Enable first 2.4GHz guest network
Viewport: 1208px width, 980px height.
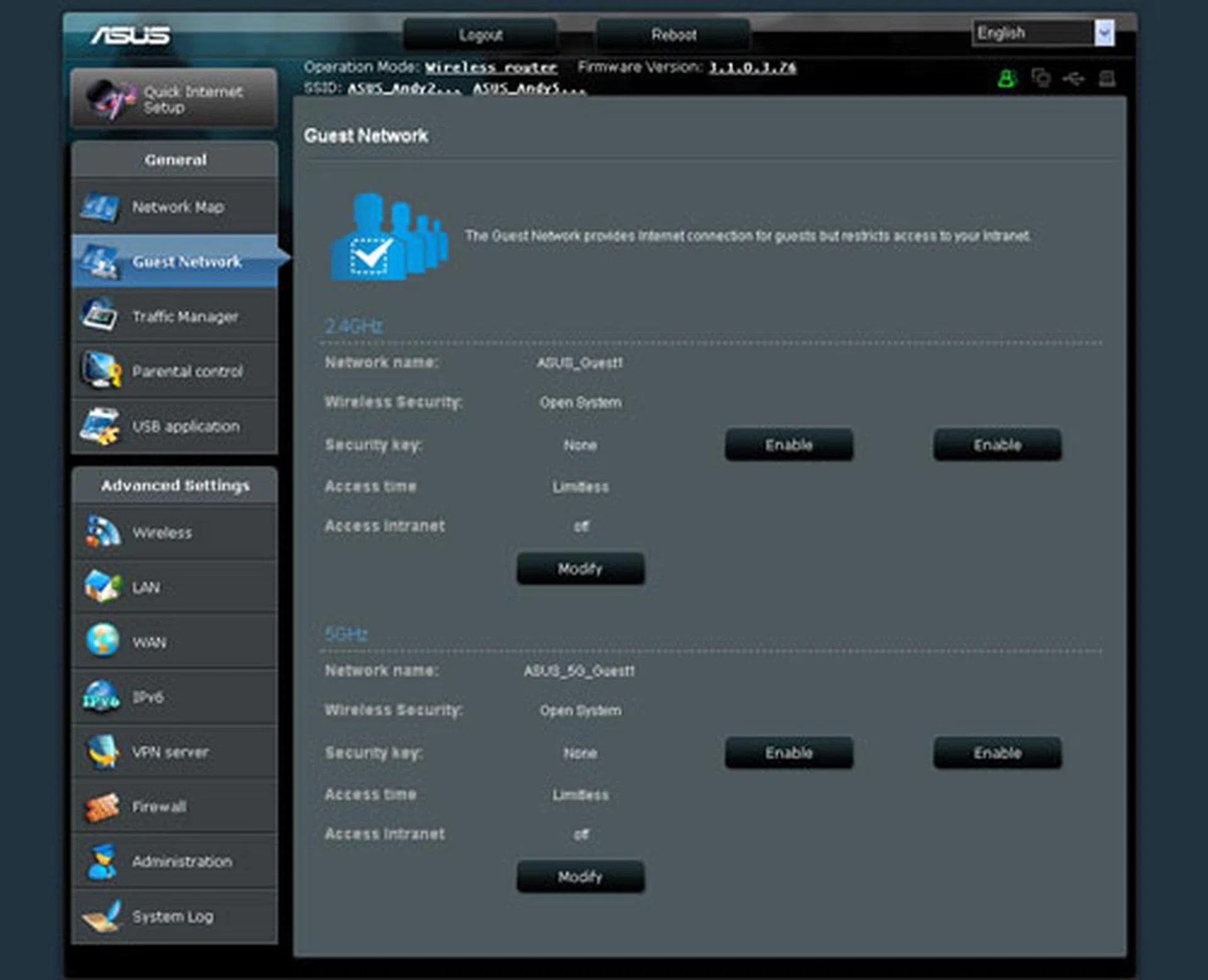click(x=789, y=445)
